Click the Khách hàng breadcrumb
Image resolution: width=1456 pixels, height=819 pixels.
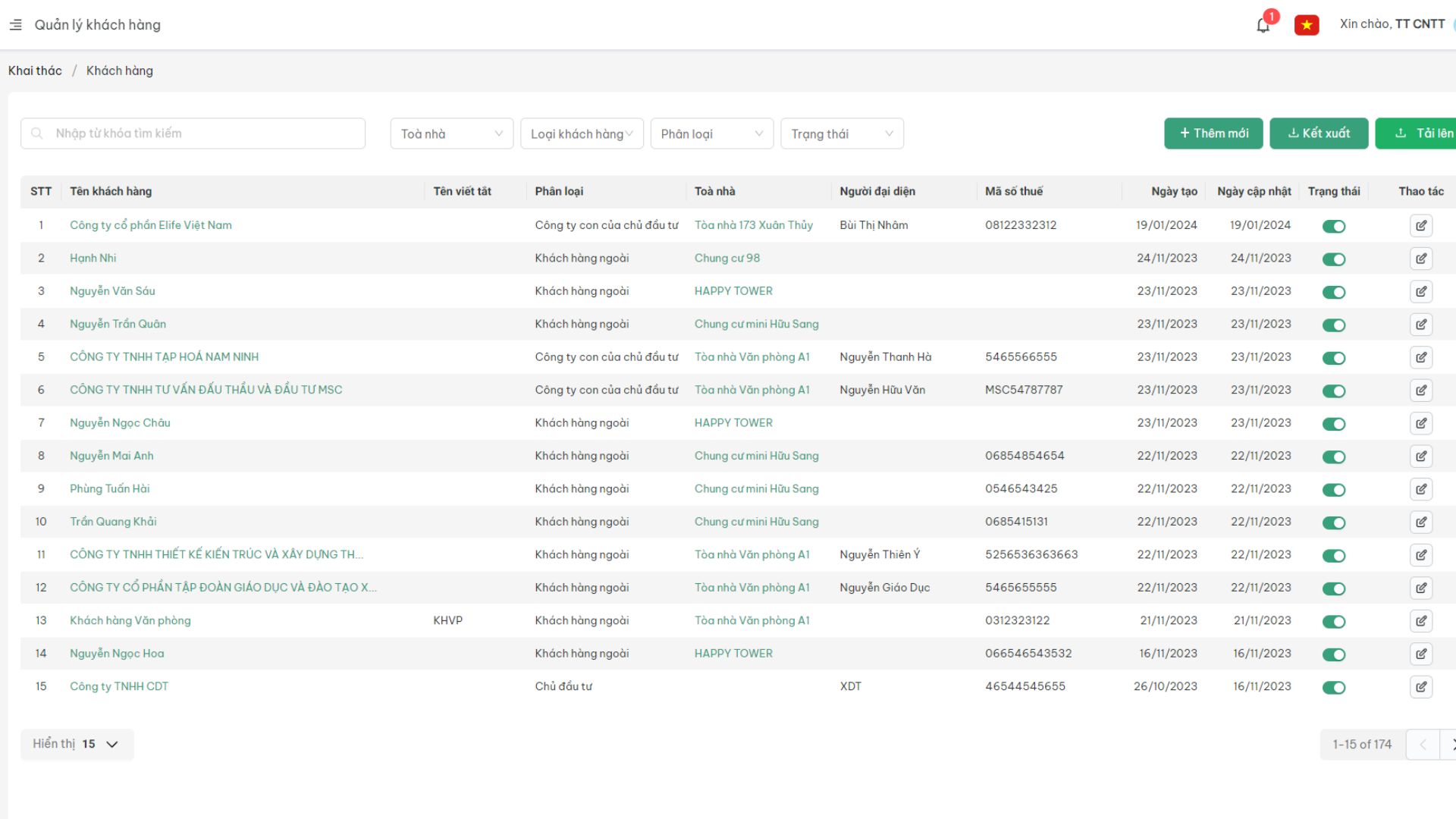click(120, 71)
